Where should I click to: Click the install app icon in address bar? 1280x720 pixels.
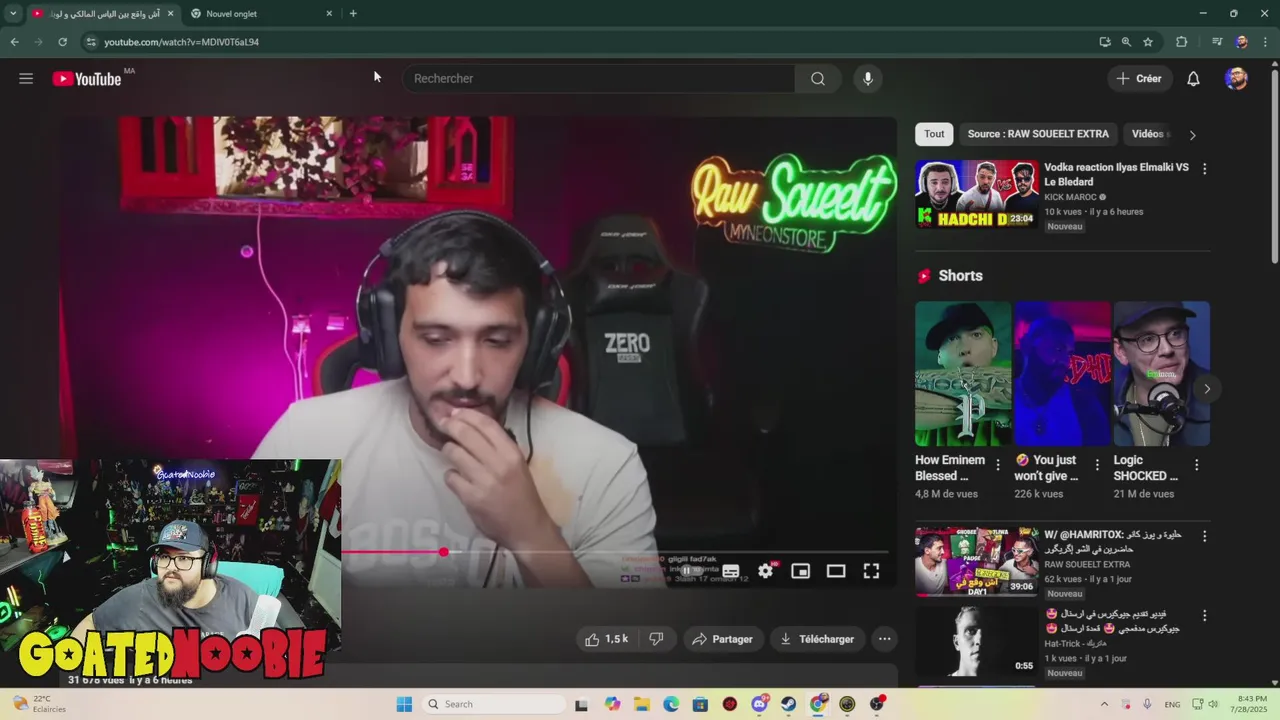(1104, 42)
